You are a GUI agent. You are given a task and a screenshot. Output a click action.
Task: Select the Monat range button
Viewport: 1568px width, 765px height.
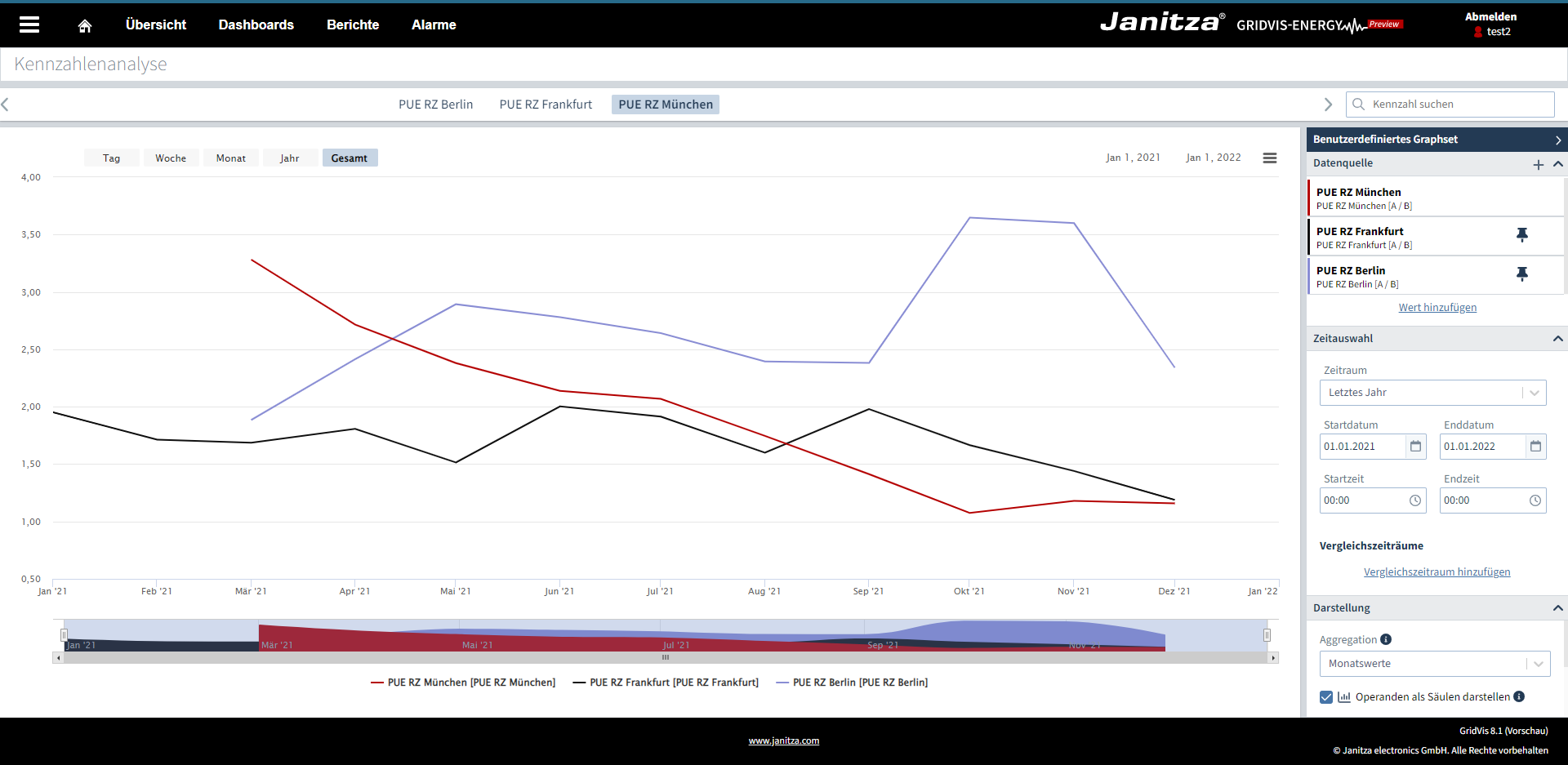[x=230, y=158]
